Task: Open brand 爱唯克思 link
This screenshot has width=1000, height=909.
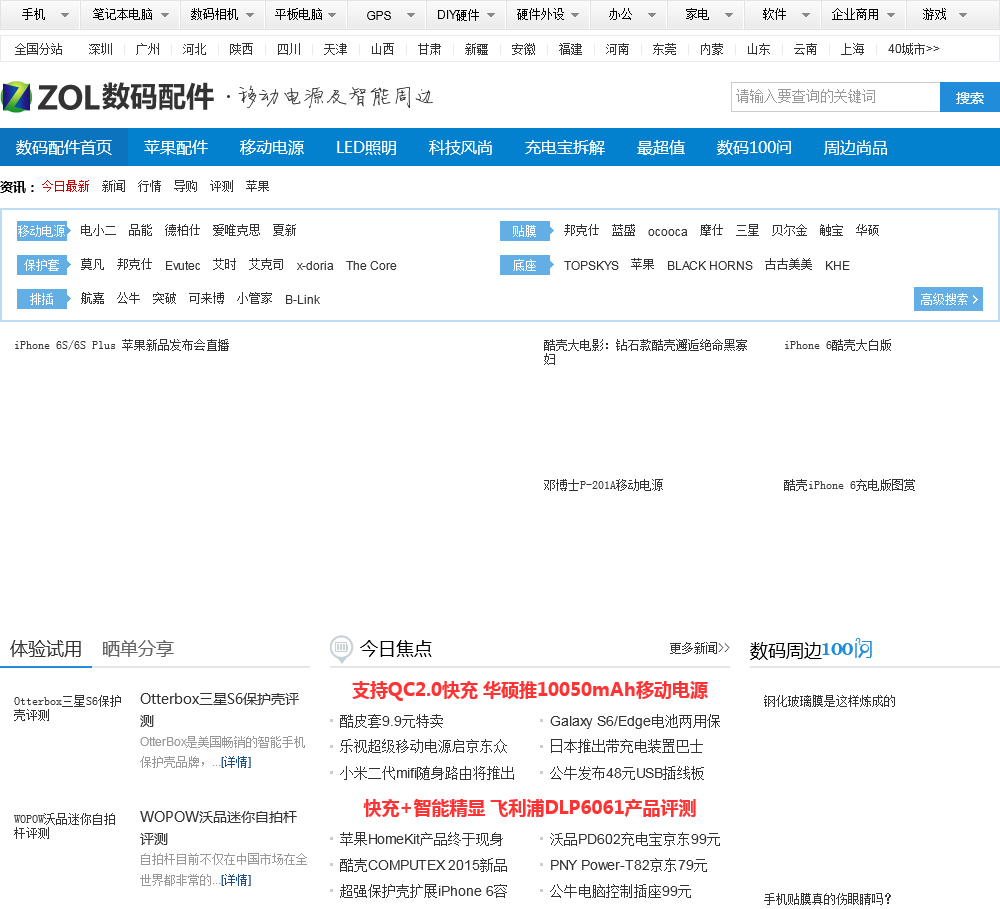Action: [236, 230]
